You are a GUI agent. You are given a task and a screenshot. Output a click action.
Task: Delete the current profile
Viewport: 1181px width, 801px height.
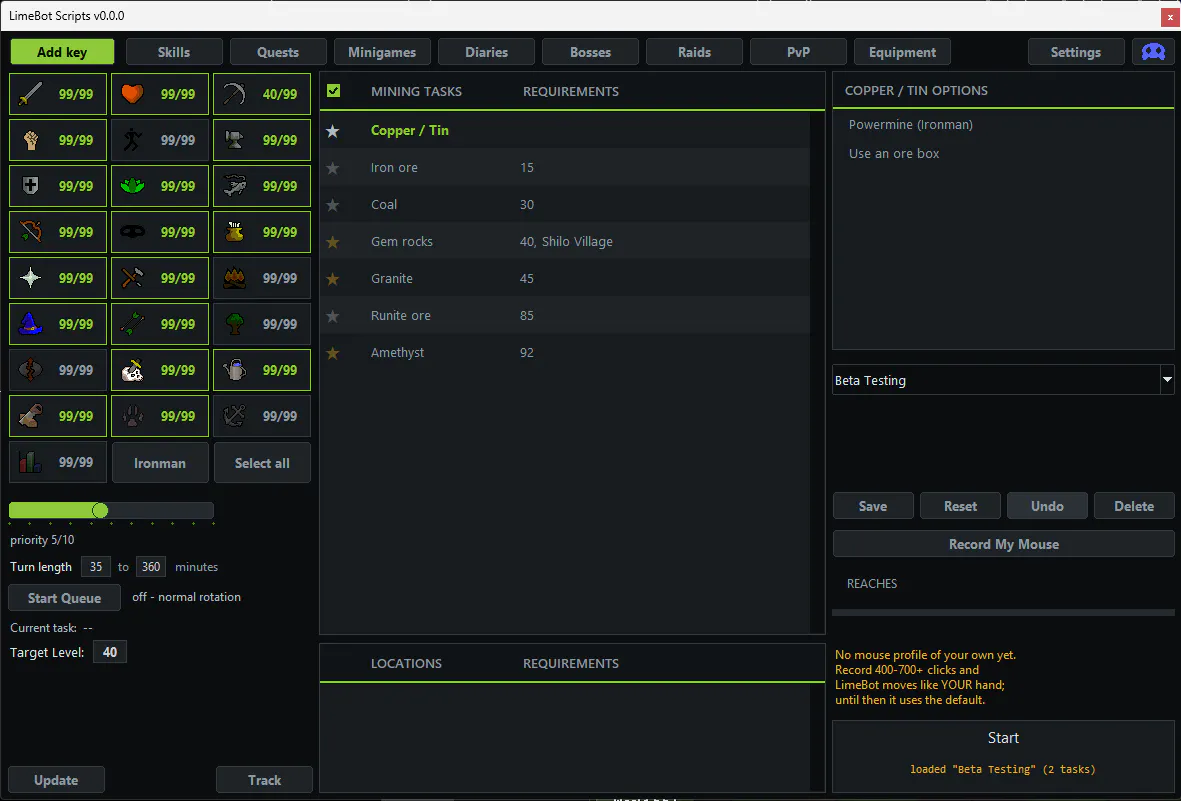pyautogui.click(x=1134, y=506)
